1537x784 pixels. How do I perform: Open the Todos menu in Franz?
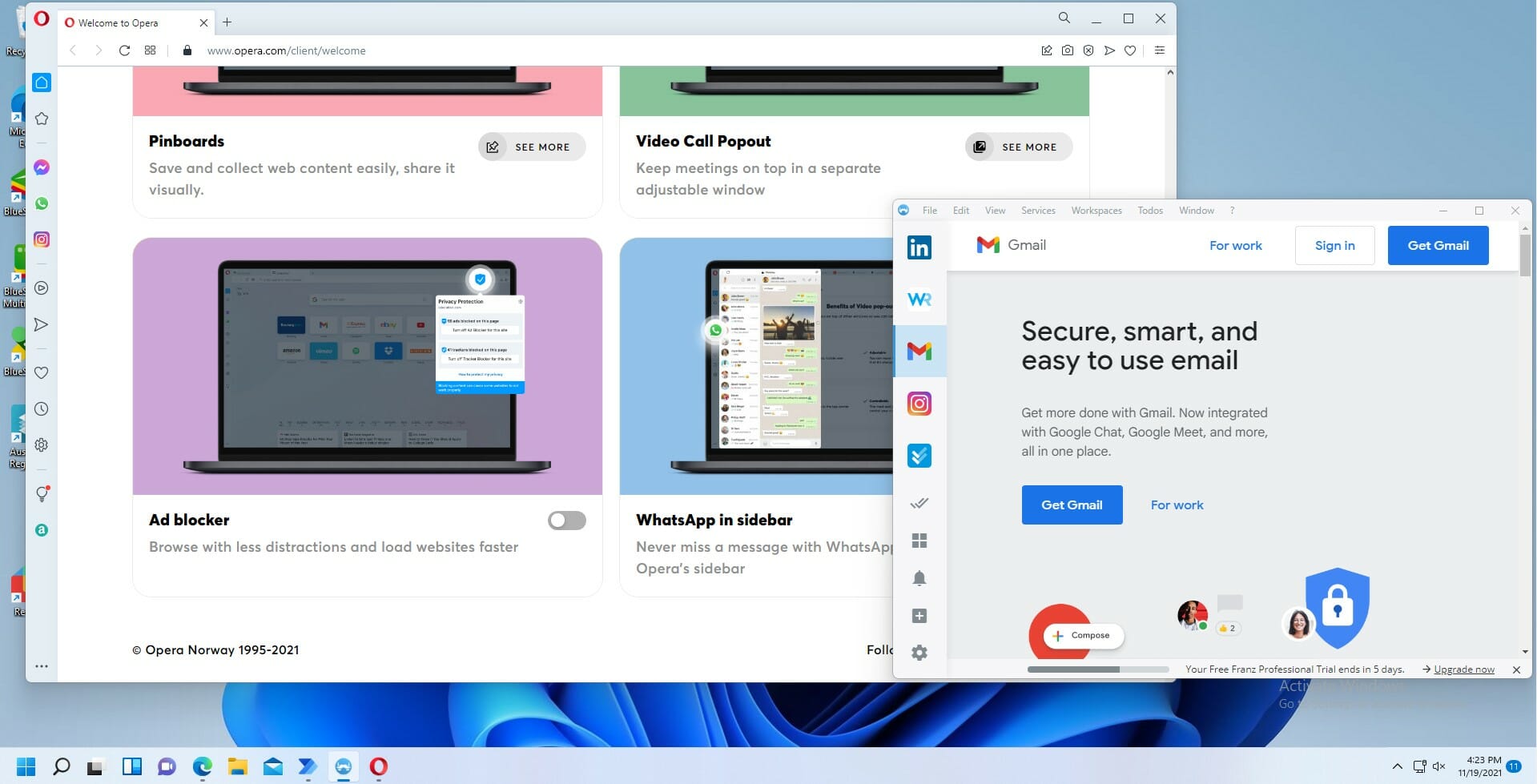point(1150,211)
